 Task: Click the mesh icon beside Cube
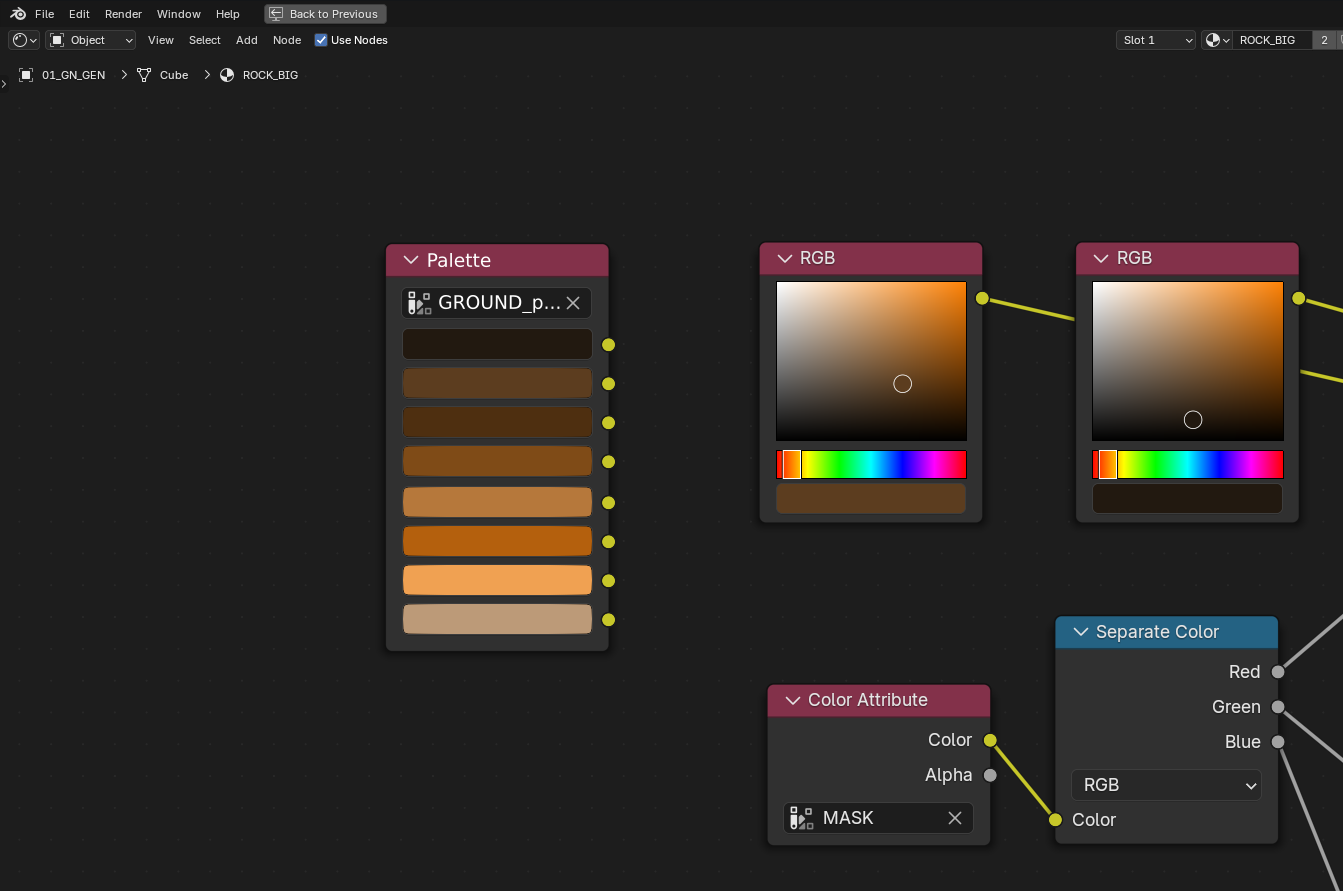(x=144, y=75)
